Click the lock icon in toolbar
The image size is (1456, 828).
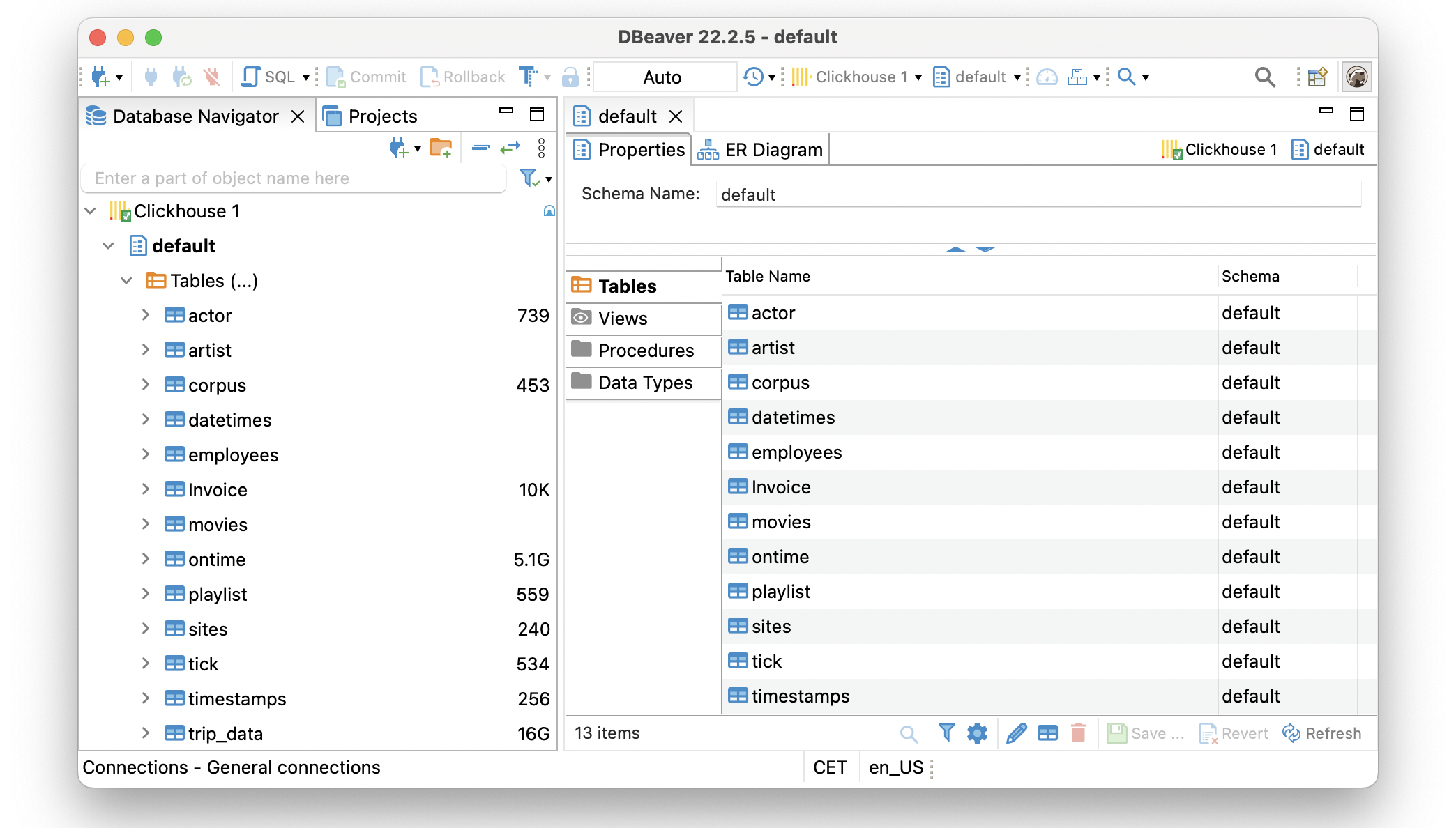(570, 77)
